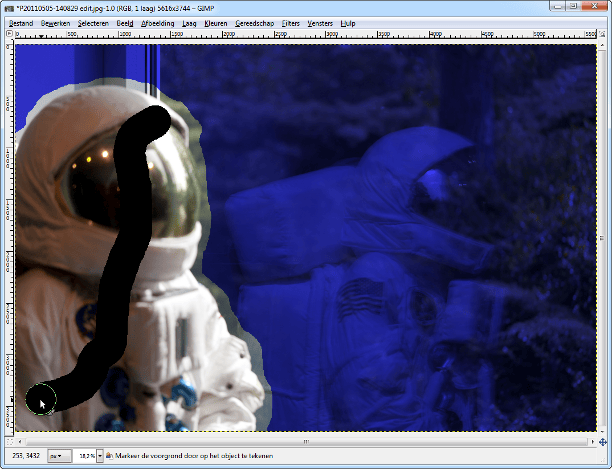Screen dimensions: 612x469
Task: Open the Selecteren menu
Action: coord(93,23)
